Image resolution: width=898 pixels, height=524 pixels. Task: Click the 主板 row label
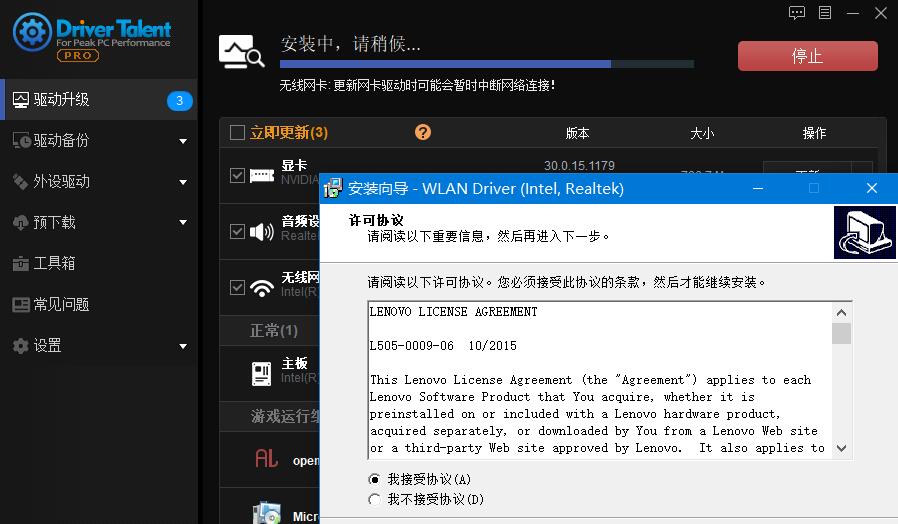click(x=294, y=363)
